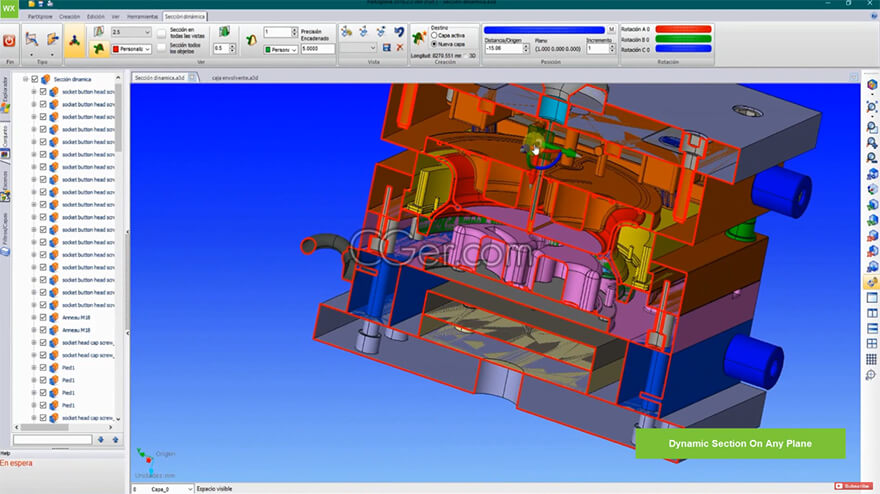Click the M button beside position slider
The width and height of the screenshot is (880, 494).
pos(611,30)
